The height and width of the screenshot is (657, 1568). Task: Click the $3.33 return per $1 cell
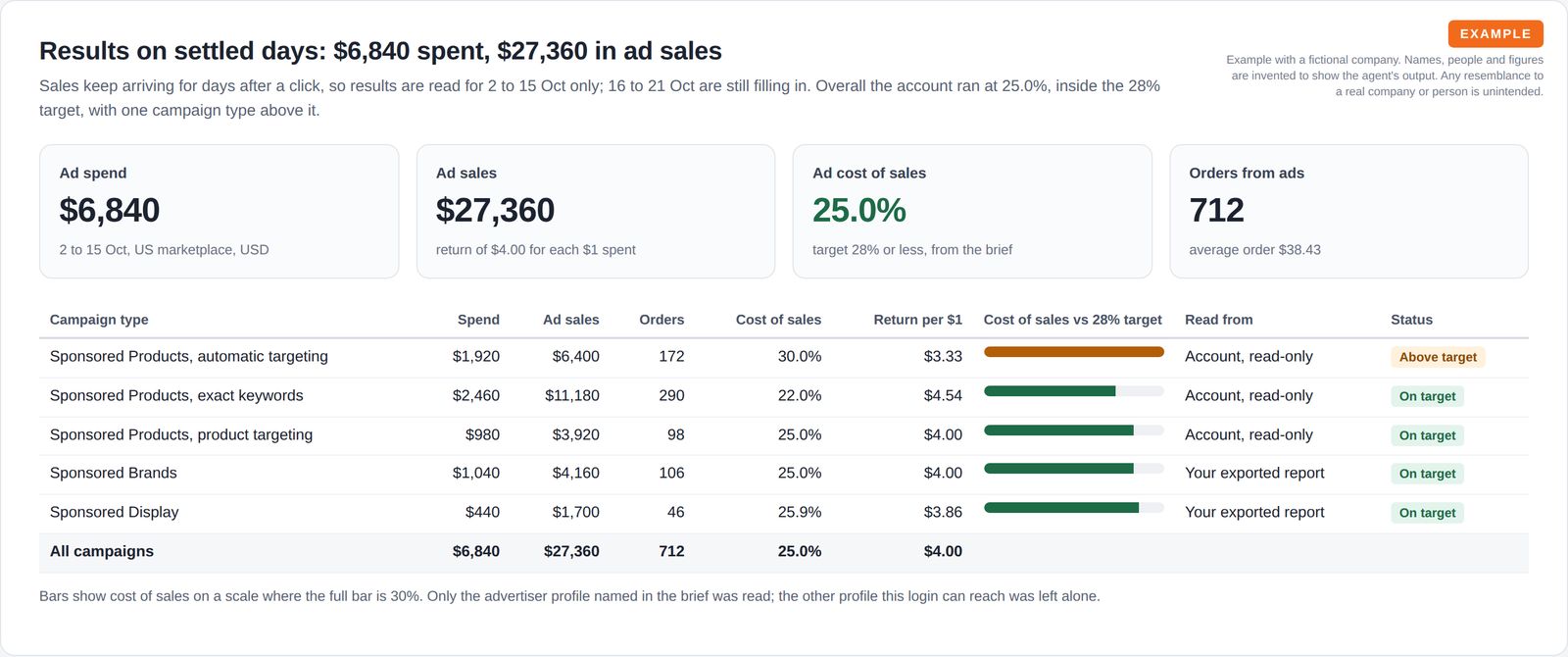pyautogui.click(x=943, y=356)
